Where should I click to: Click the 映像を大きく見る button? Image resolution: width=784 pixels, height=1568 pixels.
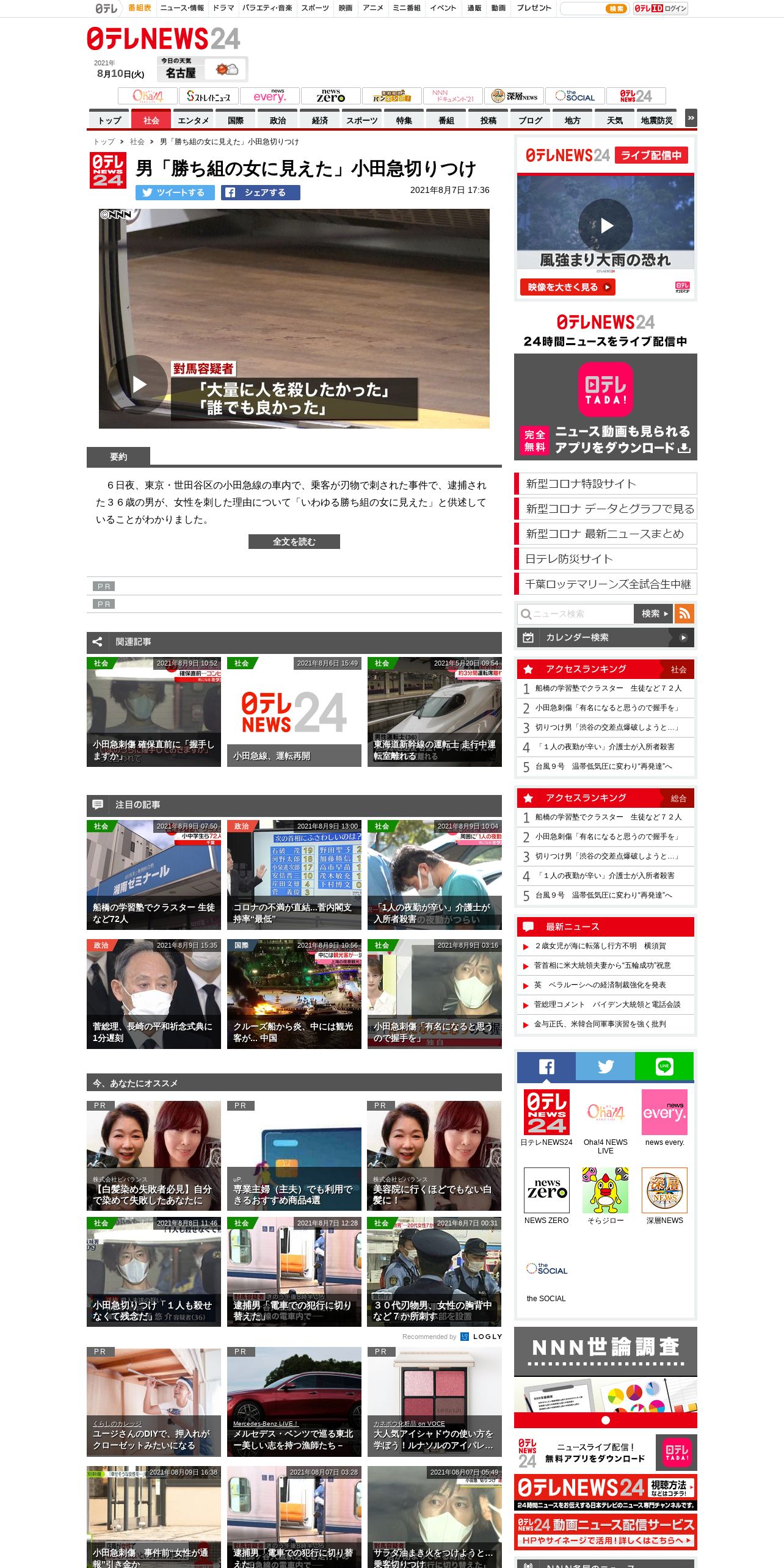(x=568, y=287)
